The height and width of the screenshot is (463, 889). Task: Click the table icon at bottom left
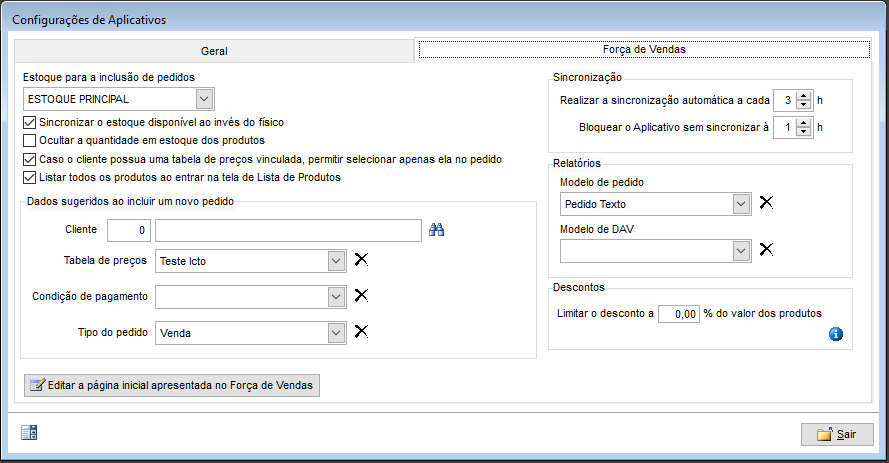pyautogui.click(x=29, y=433)
